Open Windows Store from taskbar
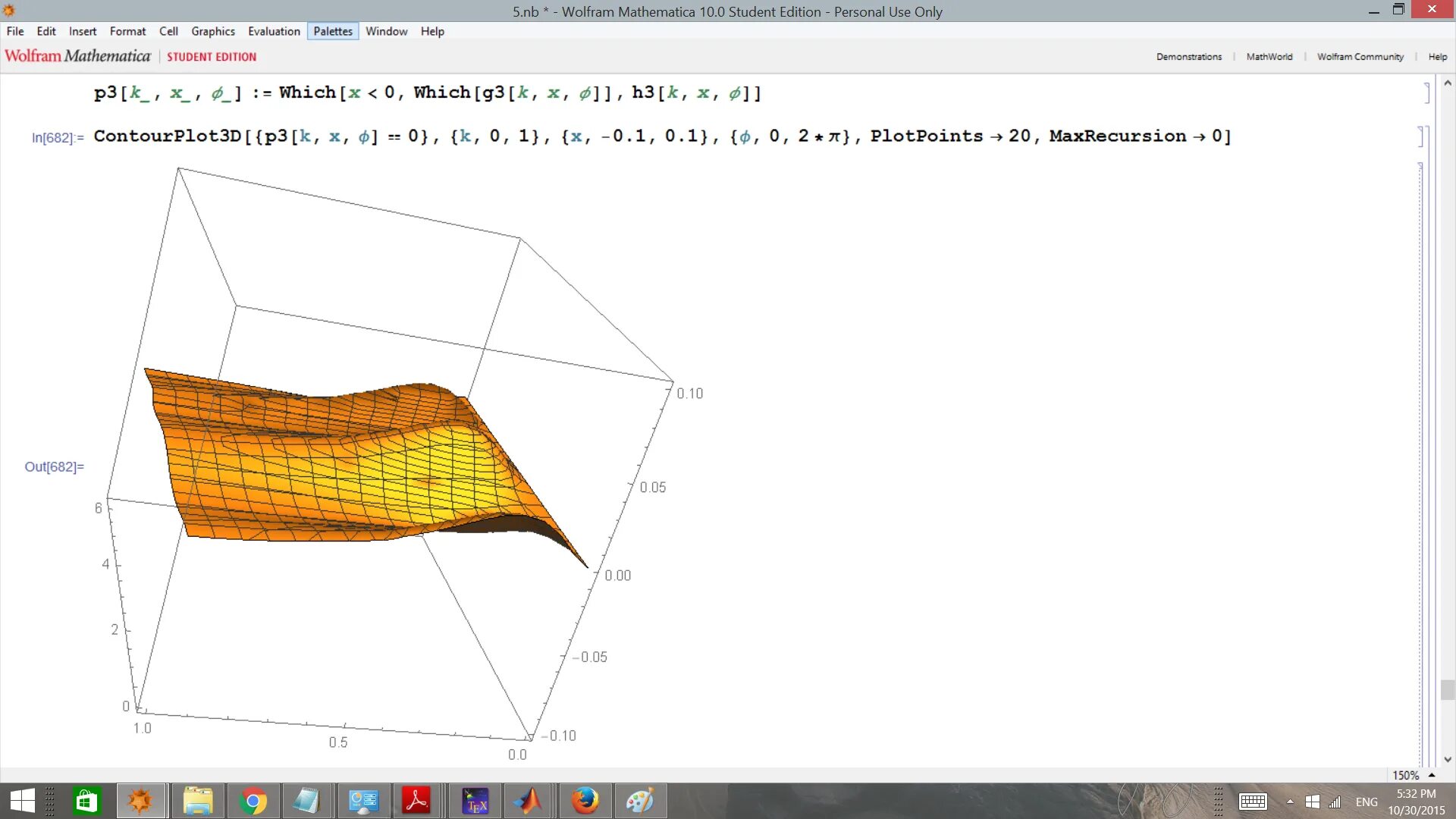The image size is (1456, 819). coord(86,801)
